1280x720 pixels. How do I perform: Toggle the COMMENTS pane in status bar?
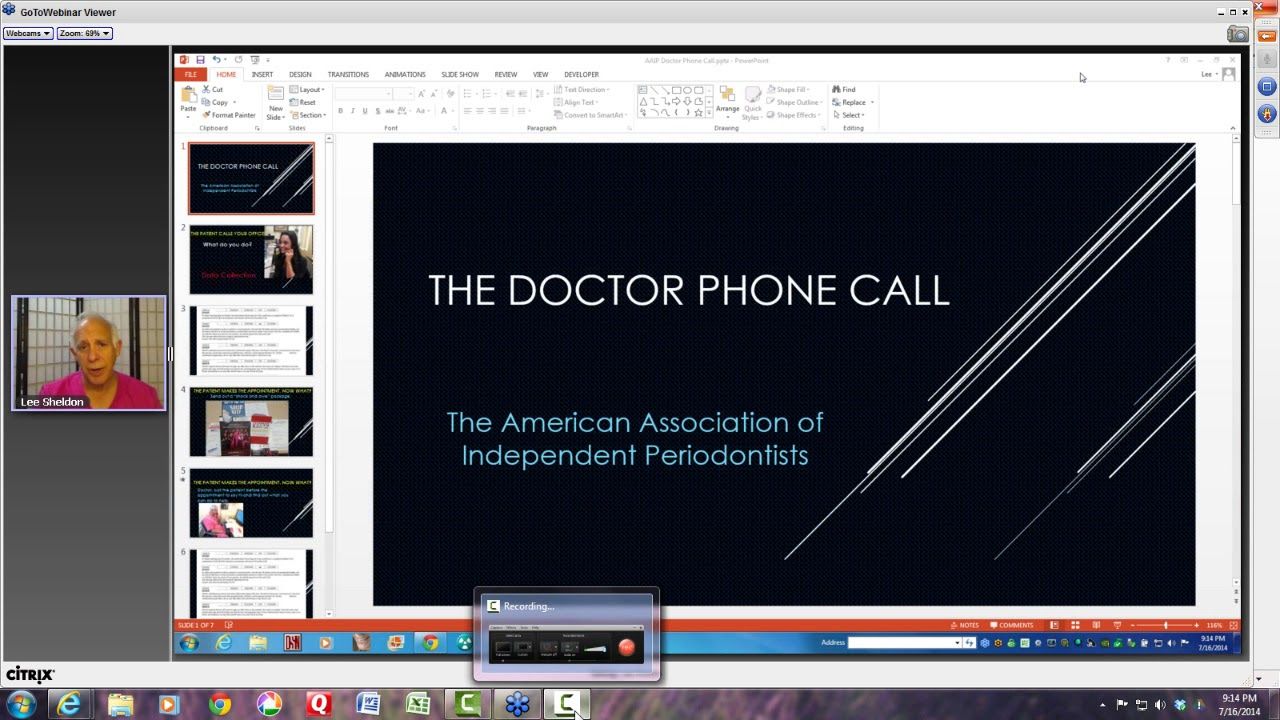pos(1011,625)
